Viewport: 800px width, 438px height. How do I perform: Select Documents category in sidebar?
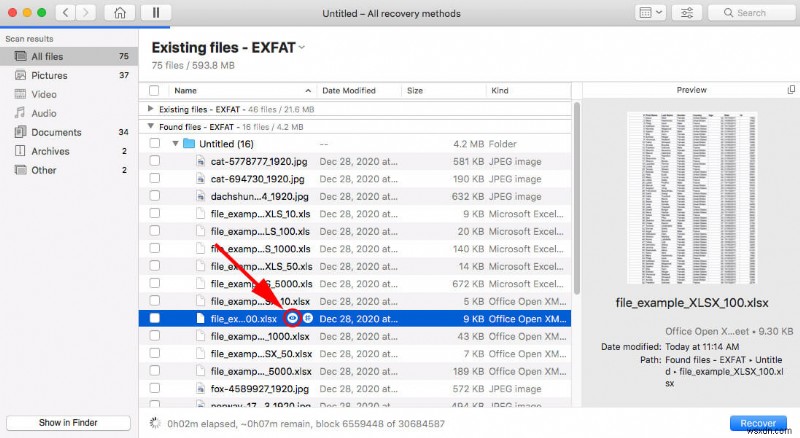[x=69, y=132]
